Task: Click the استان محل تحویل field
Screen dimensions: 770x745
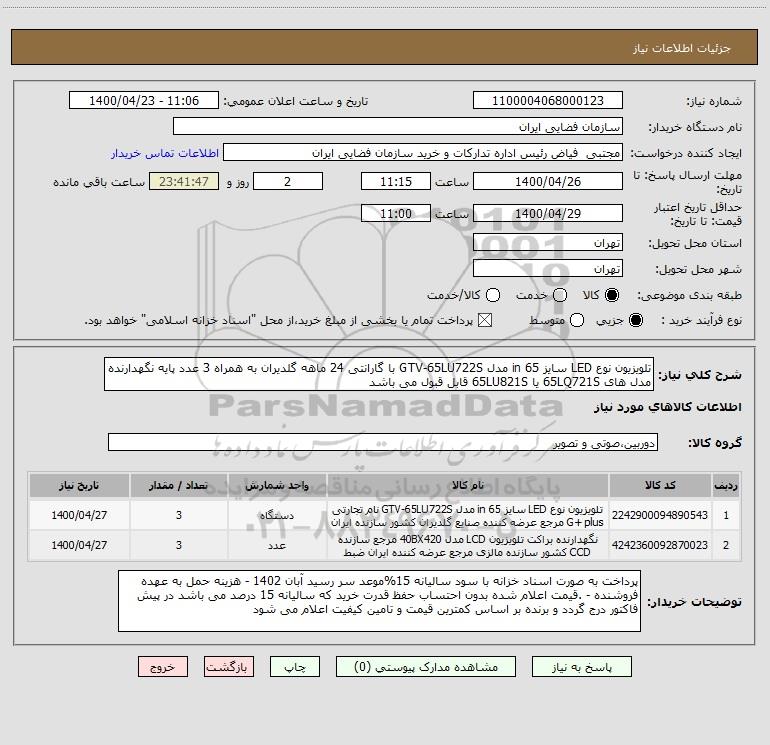Action: 548,243
